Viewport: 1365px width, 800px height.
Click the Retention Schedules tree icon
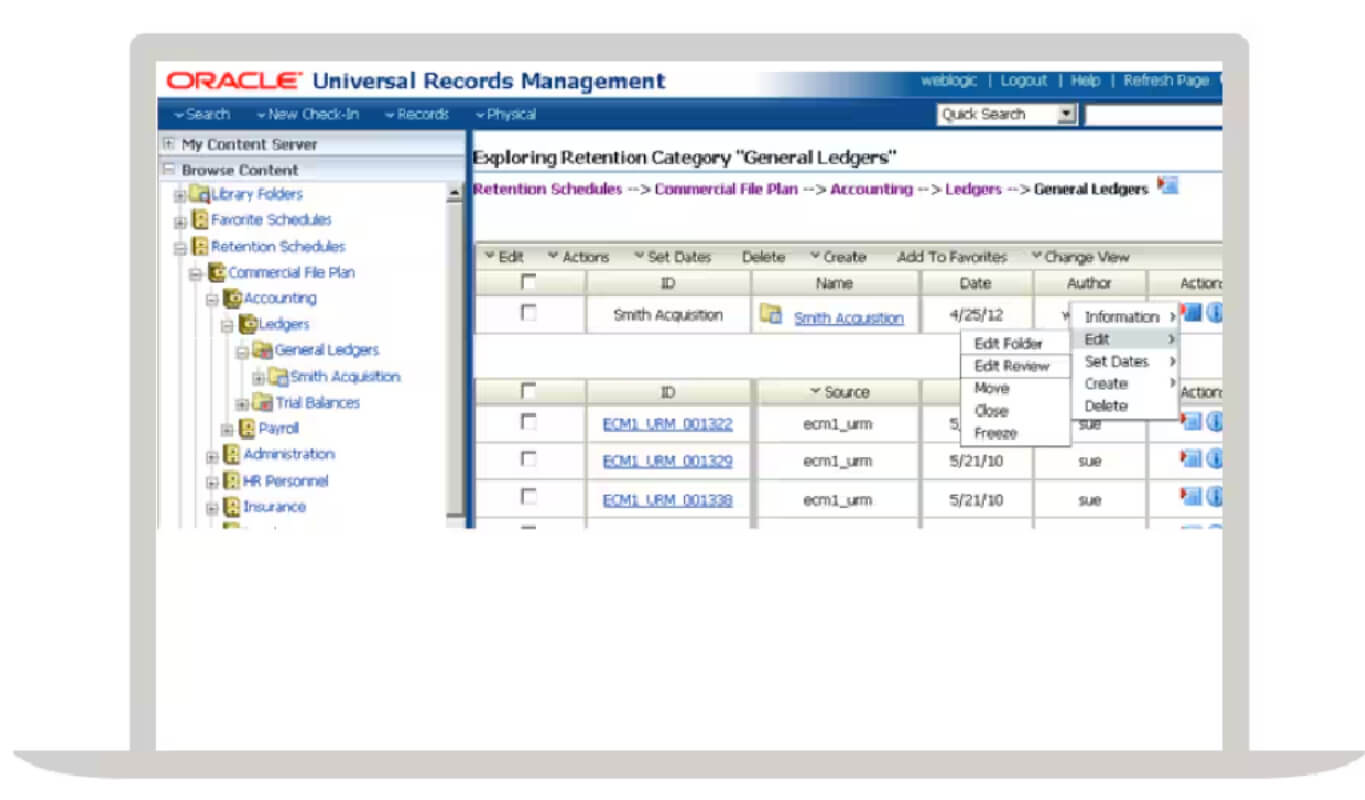click(x=200, y=246)
